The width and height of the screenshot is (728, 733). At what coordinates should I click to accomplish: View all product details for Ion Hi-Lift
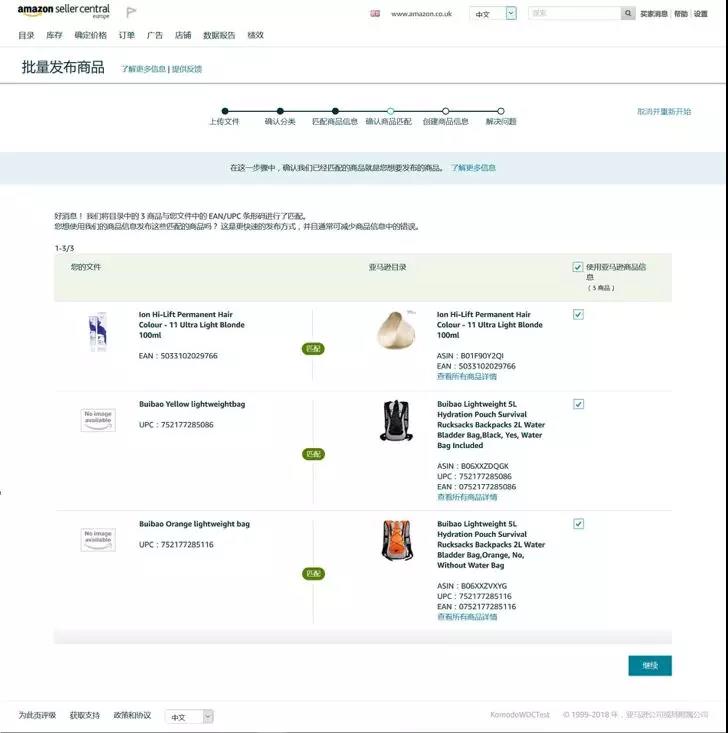[467, 376]
